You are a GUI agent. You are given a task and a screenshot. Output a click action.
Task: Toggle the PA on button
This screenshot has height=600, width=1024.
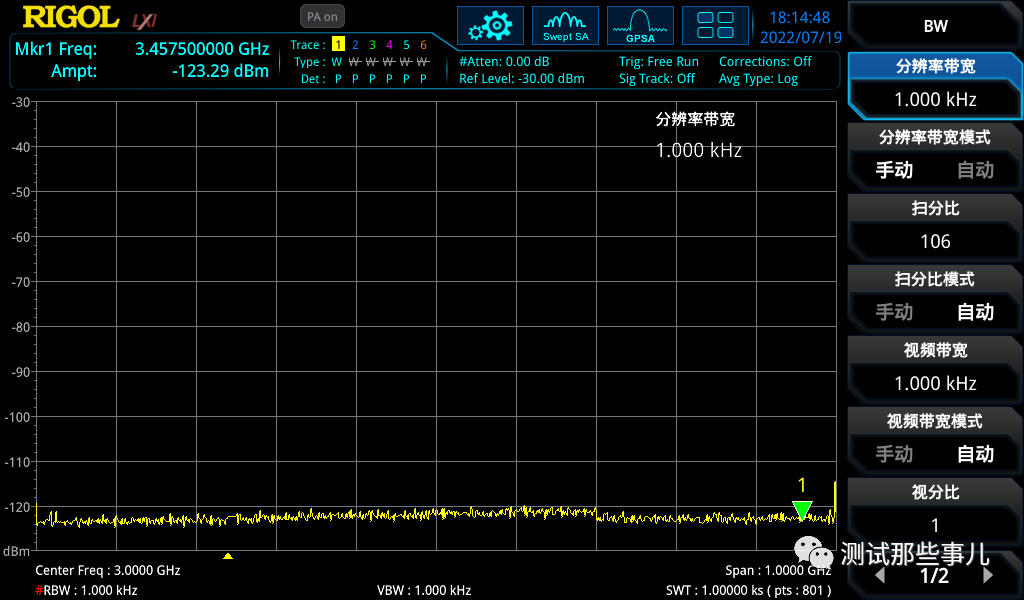click(x=320, y=16)
